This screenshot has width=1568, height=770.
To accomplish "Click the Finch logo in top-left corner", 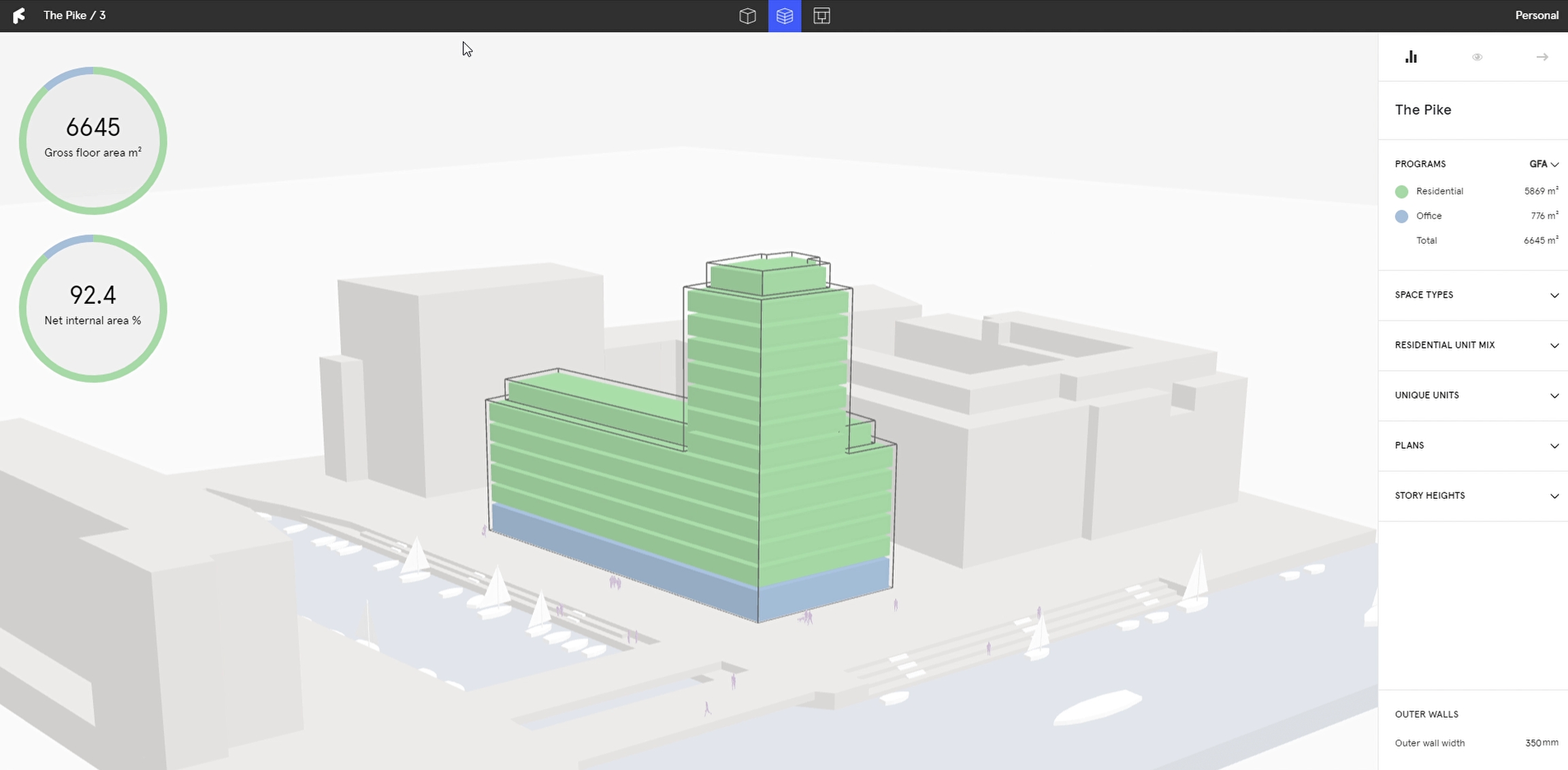I will point(19,16).
